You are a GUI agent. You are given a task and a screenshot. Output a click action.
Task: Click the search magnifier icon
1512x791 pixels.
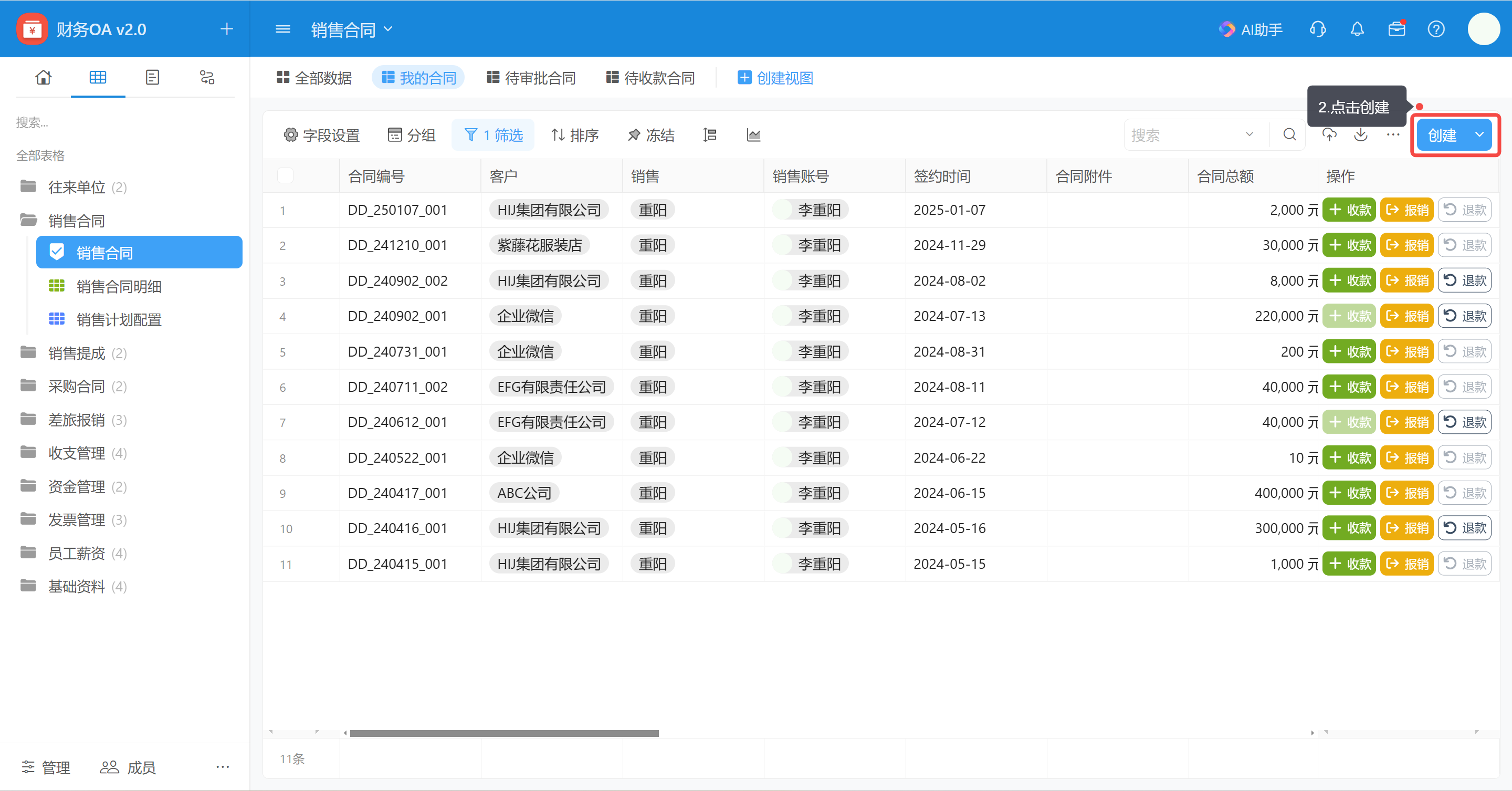pos(1289,135)
